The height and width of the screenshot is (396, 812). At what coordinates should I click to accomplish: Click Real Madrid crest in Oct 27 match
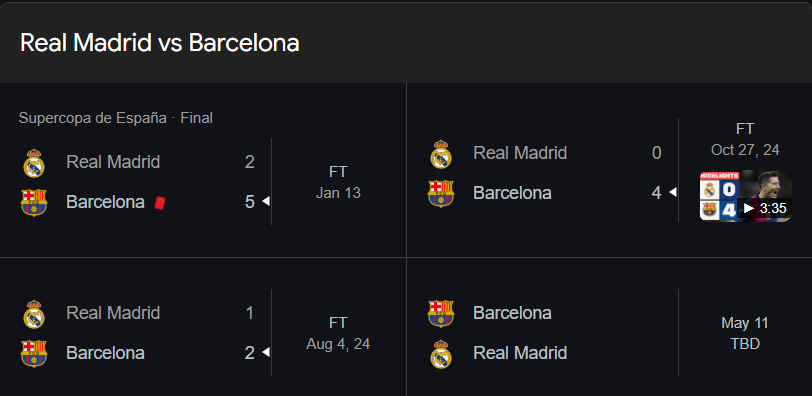441,154
